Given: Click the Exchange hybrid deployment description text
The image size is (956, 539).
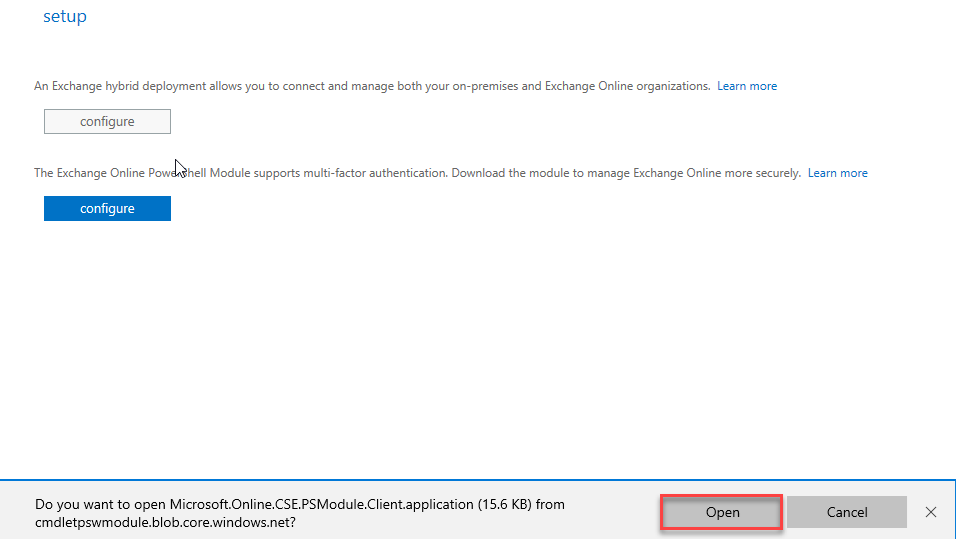Looking at the screenshot, I should pos(372,86).
